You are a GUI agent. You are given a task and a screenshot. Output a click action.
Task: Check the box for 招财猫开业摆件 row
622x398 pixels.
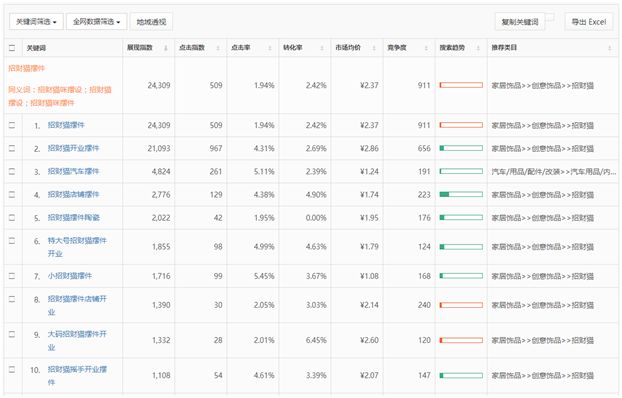pos(12,148)
